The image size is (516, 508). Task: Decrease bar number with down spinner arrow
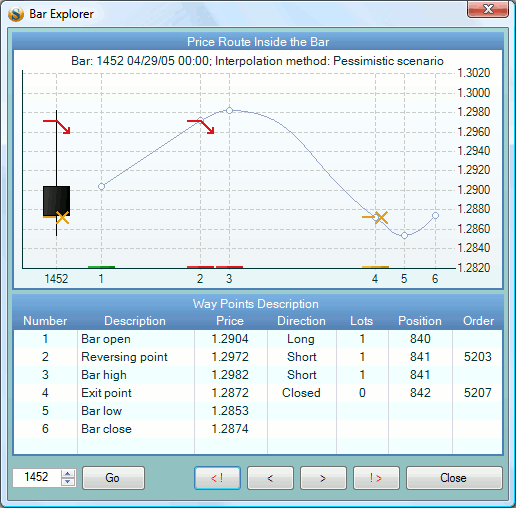68,482
